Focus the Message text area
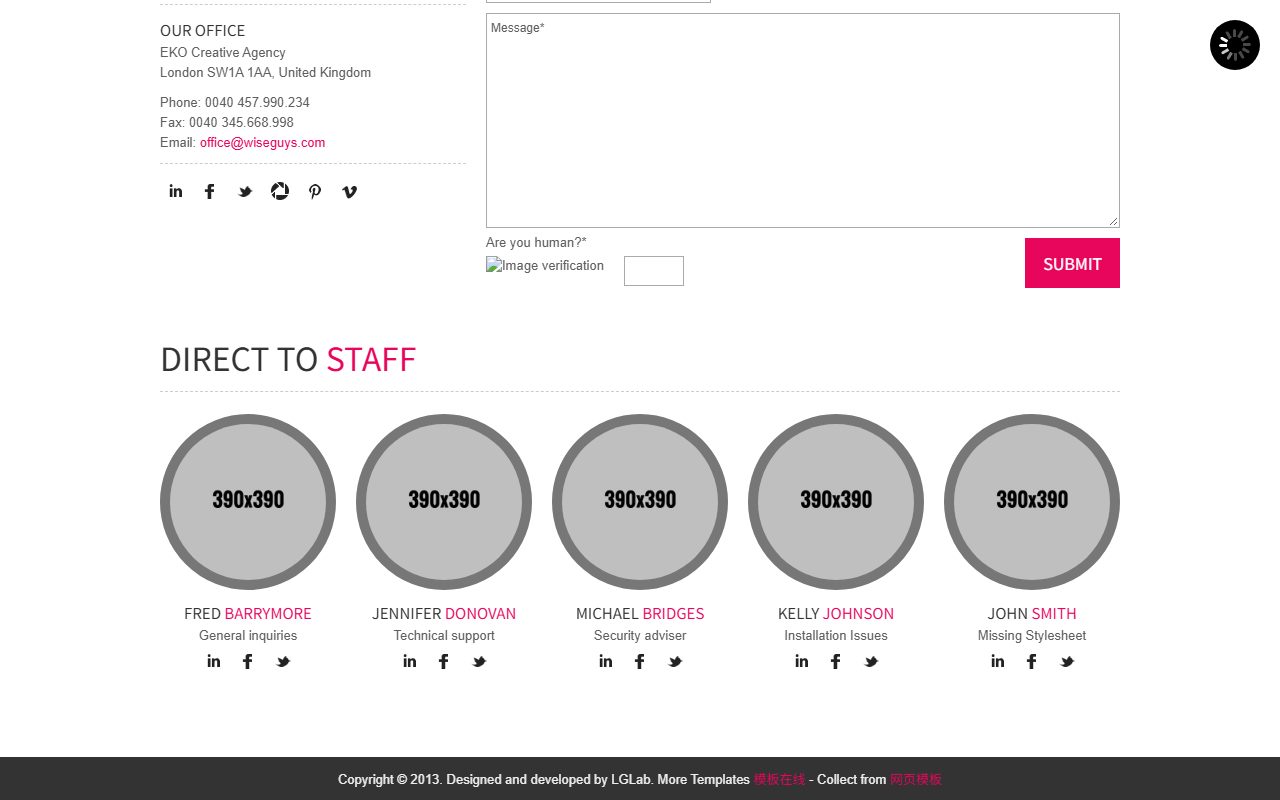This screenshot has height=800, width=1280. pyautogui.click(x=803, y=120)
